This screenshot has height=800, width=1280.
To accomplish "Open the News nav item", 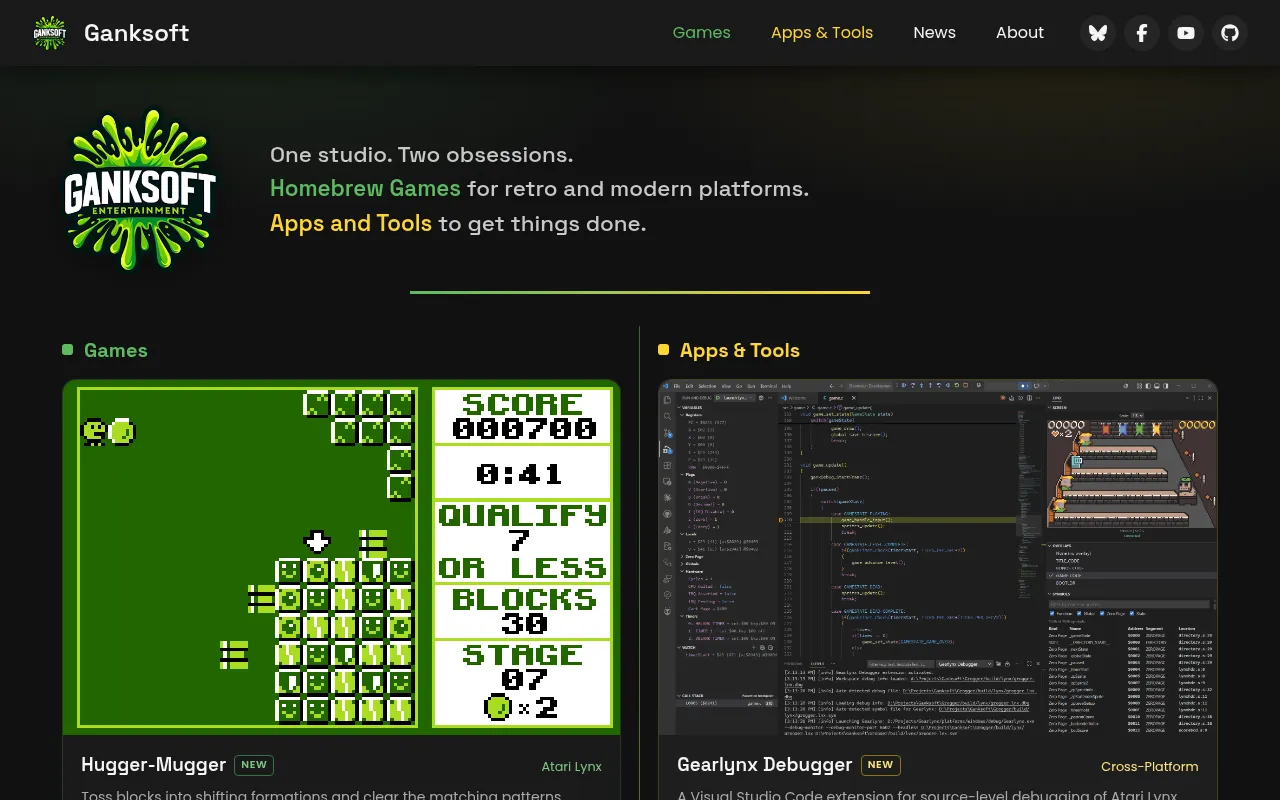I will (x=934, y=33).
